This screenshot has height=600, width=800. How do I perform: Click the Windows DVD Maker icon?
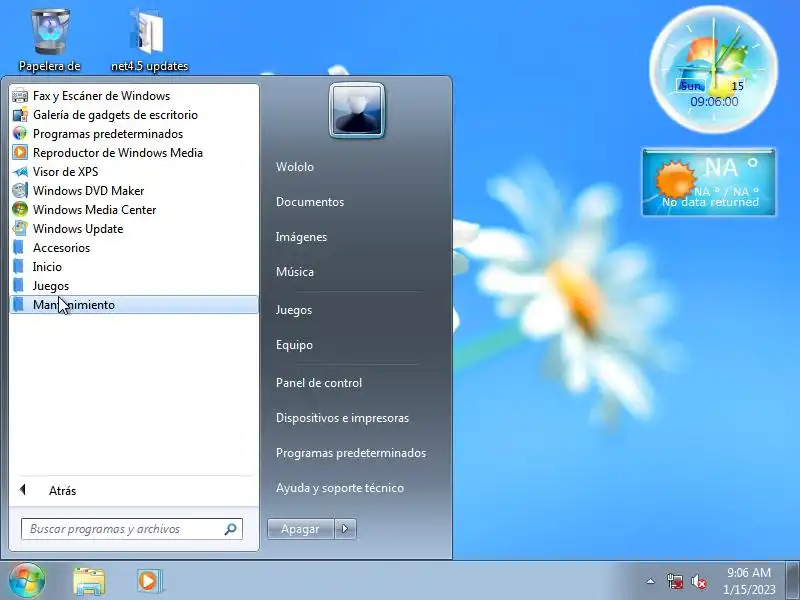[x=20, y=191]
